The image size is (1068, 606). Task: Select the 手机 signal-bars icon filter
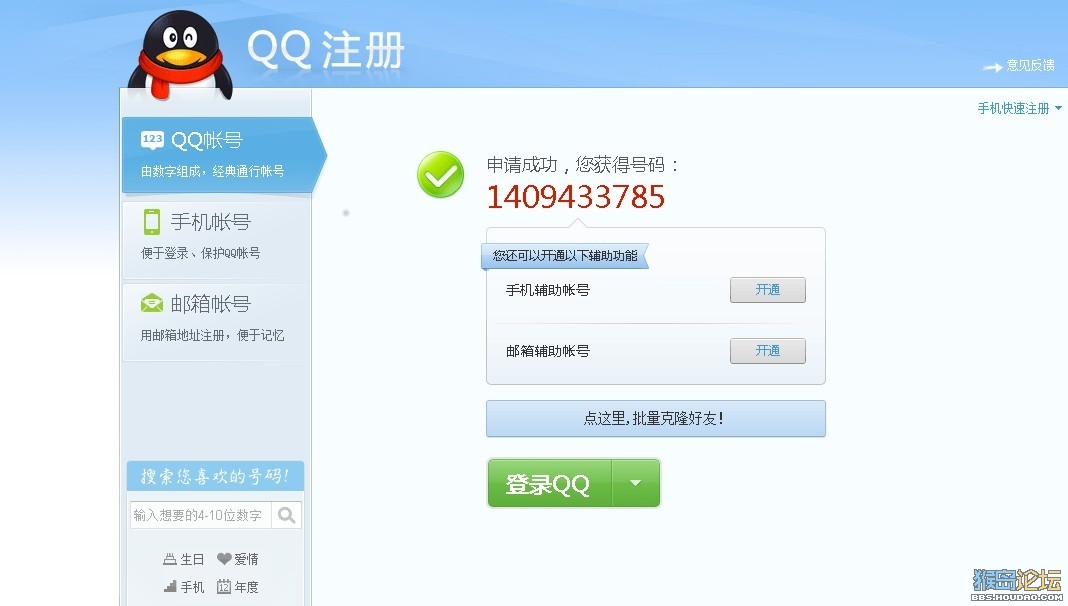point(170,586)
